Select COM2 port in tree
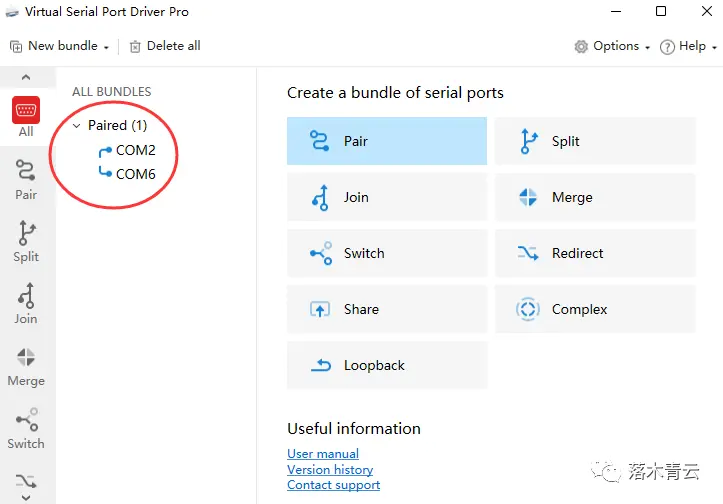The height and width of the screenshot is (504, 723). (x=135, y=151)
